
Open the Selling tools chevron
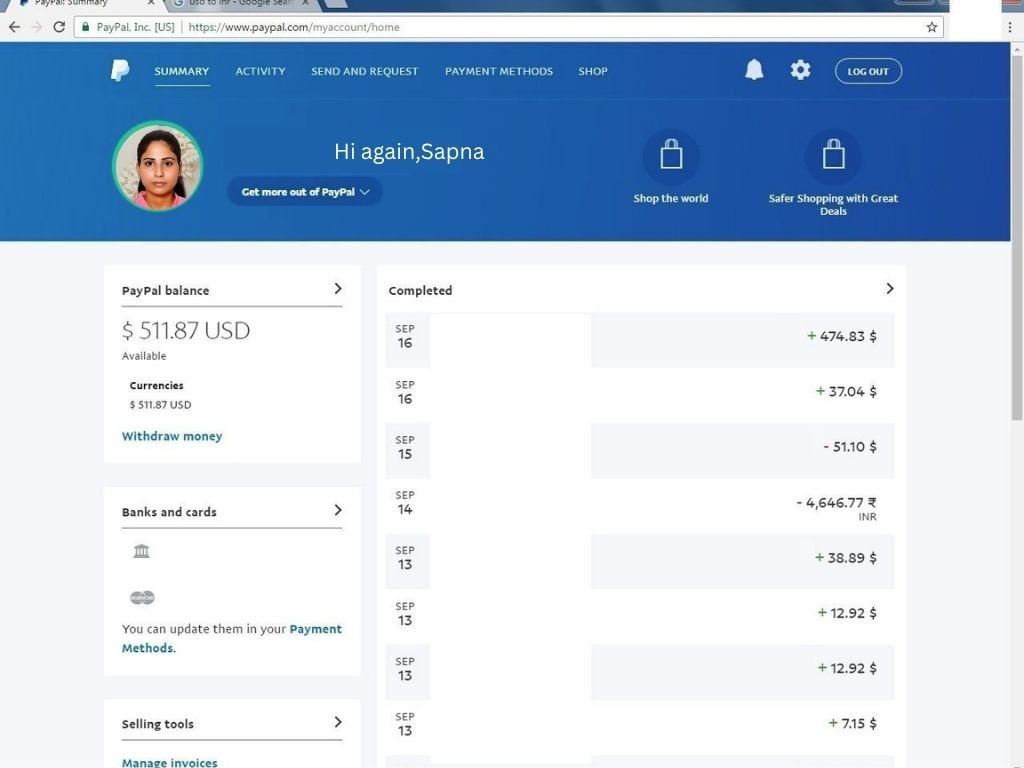click(x=338, y=722)
